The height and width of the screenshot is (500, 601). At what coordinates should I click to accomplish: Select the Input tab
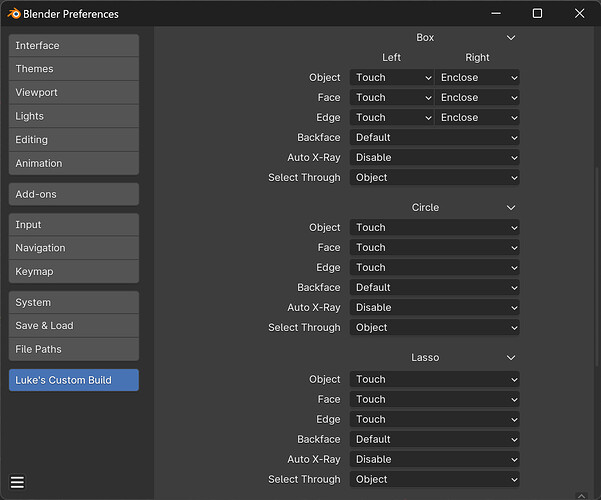pyautogui.click(x=74, y=224)
